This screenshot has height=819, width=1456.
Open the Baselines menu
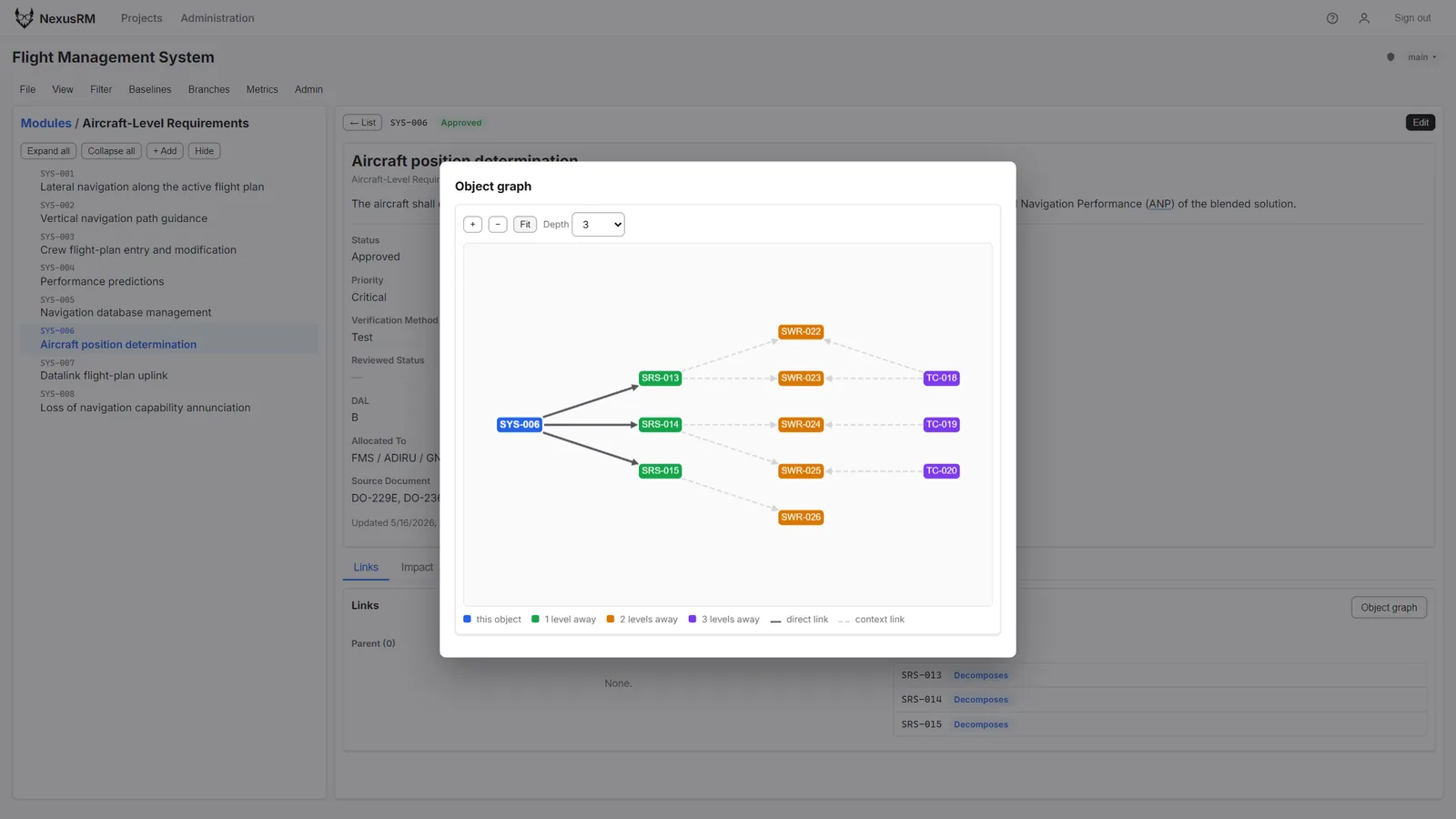(x=150, y=90)
